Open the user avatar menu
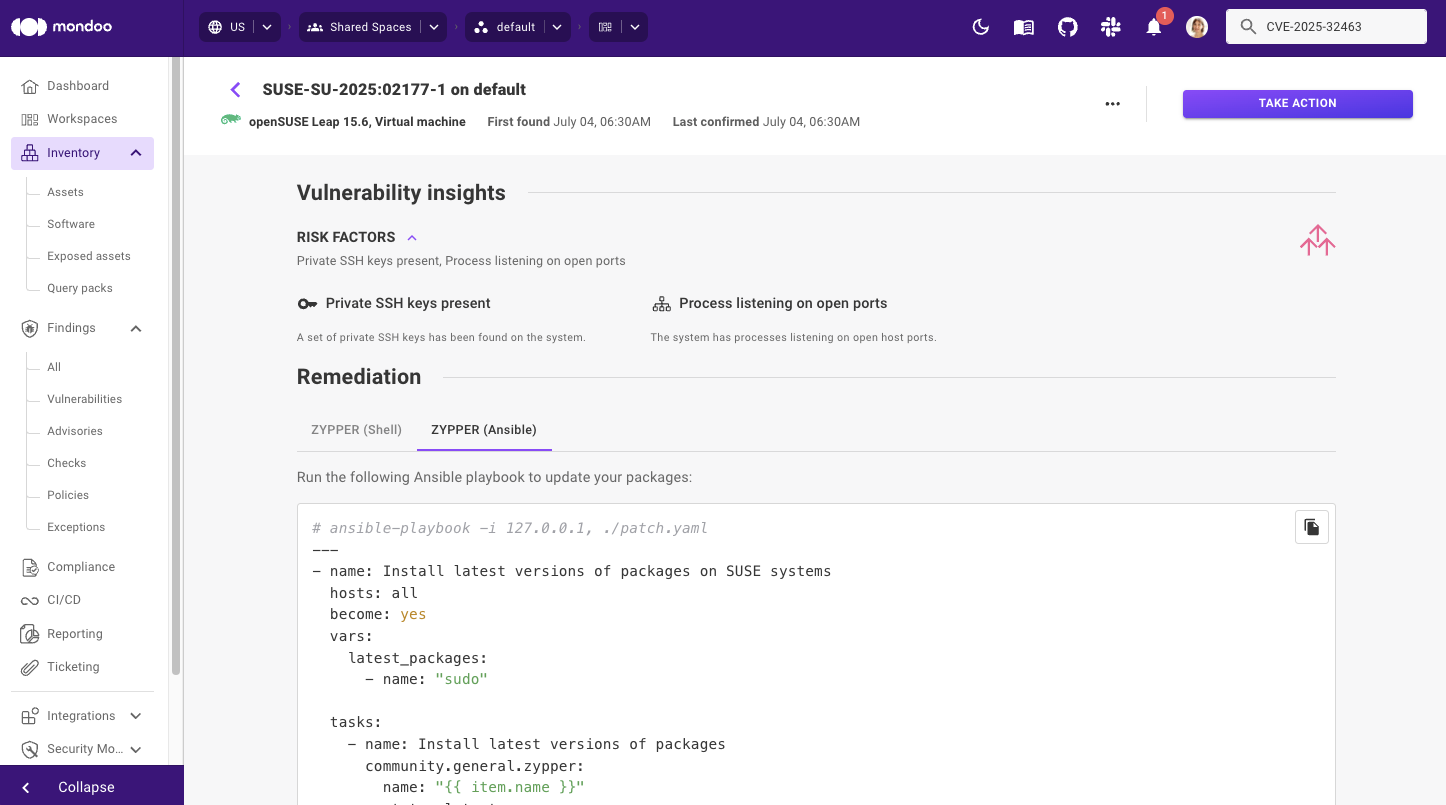This screenshot has height=805, width=1446. 1197,27
